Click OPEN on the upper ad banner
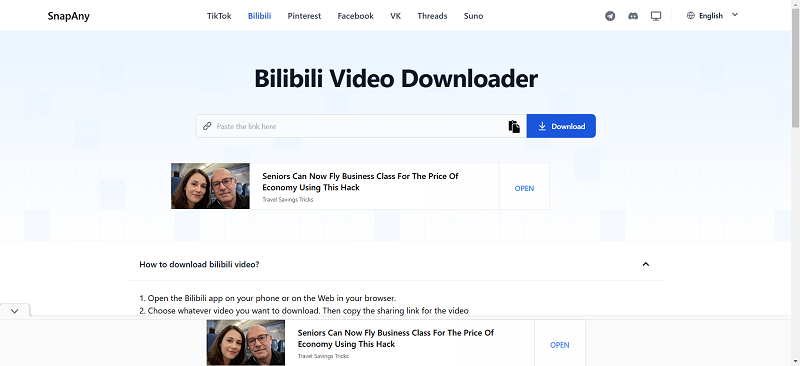 point(524,188)
